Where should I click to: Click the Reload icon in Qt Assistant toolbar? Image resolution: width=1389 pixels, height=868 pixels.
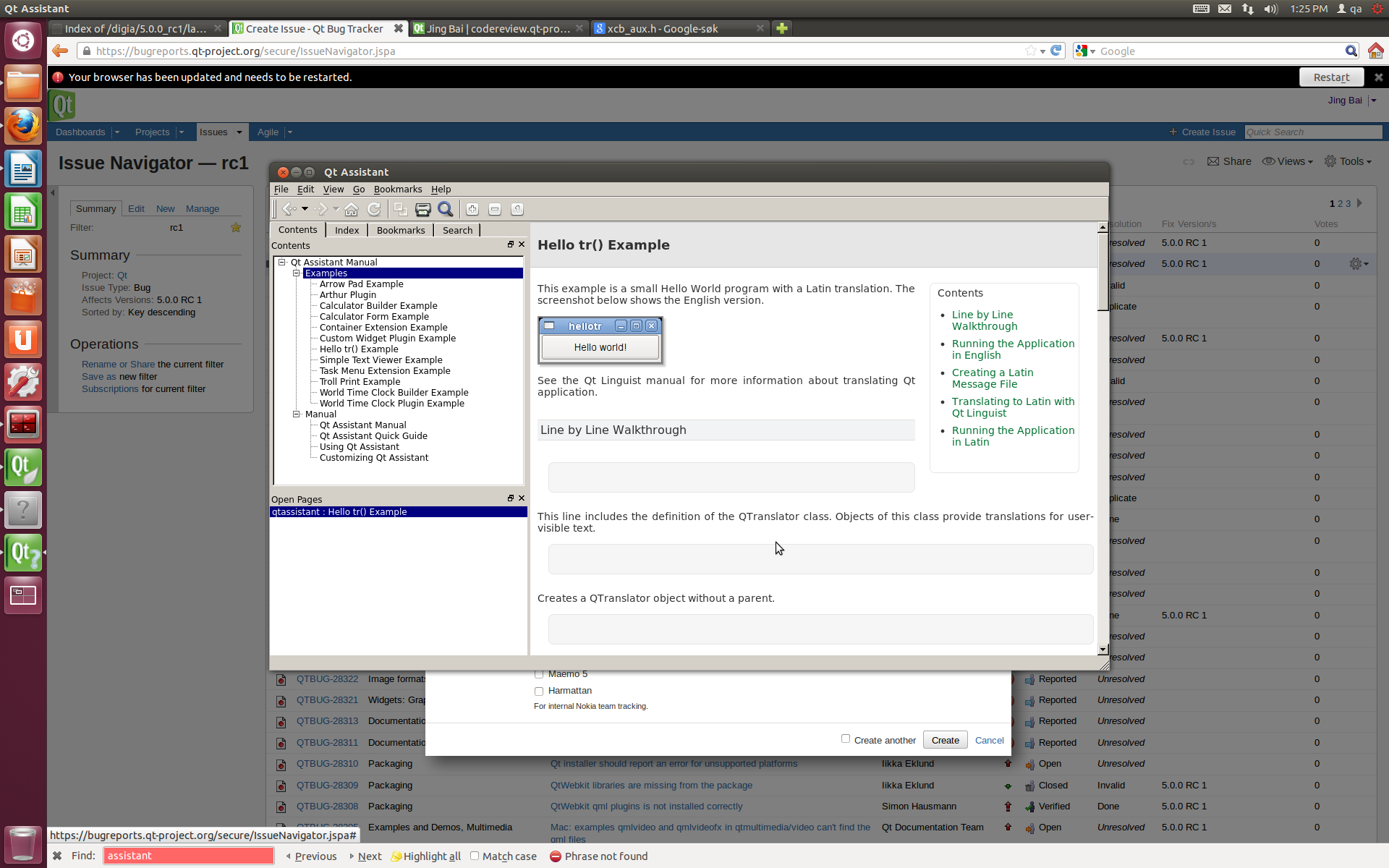(374, 209)
